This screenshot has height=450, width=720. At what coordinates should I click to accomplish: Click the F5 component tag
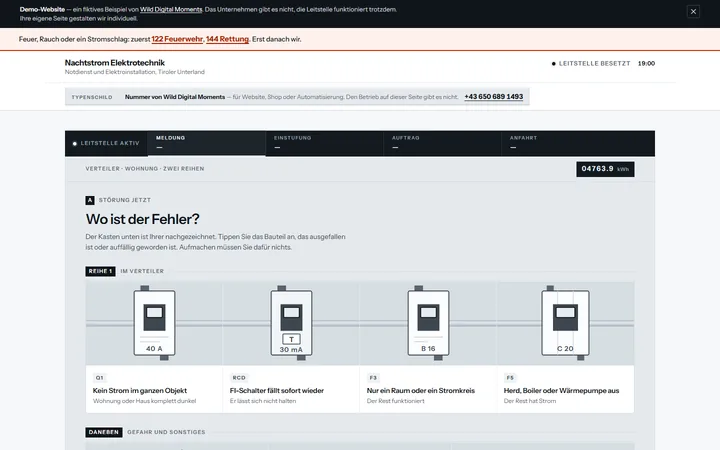(510, 378)
